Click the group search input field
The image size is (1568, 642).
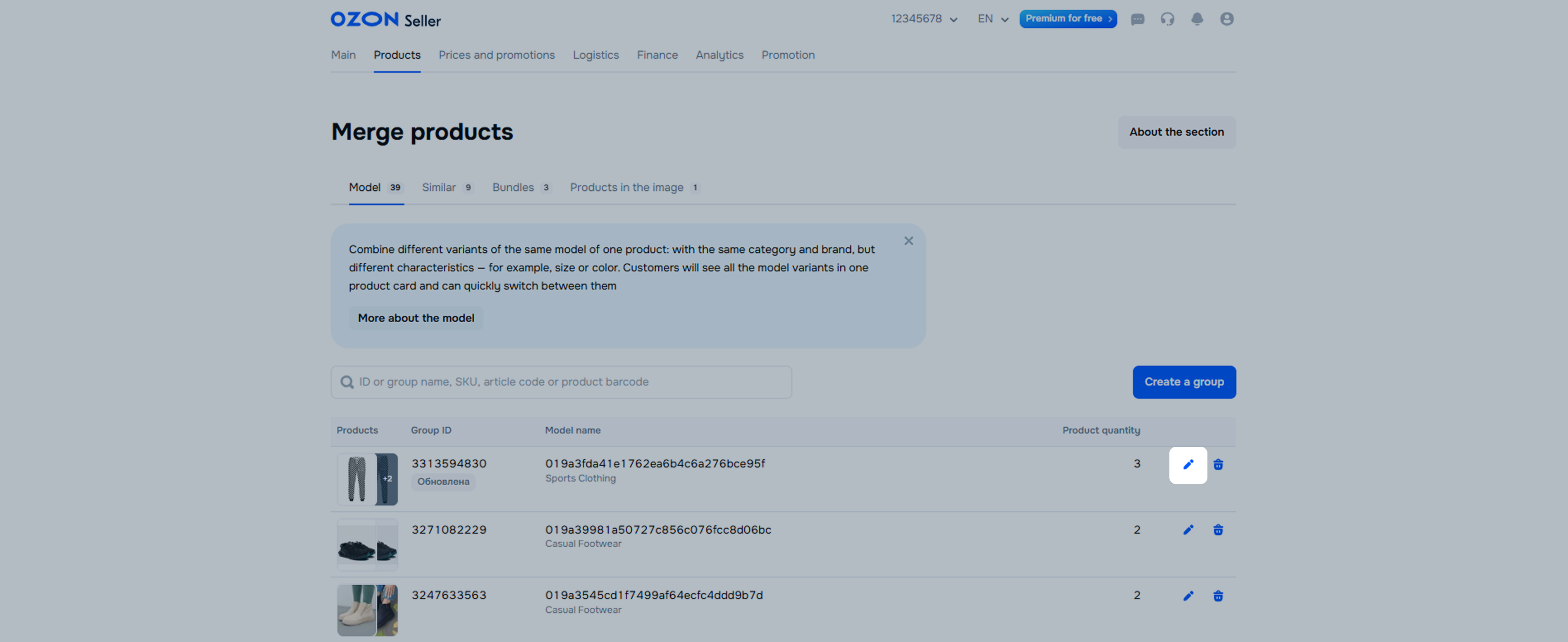click(x=566, y=382)
